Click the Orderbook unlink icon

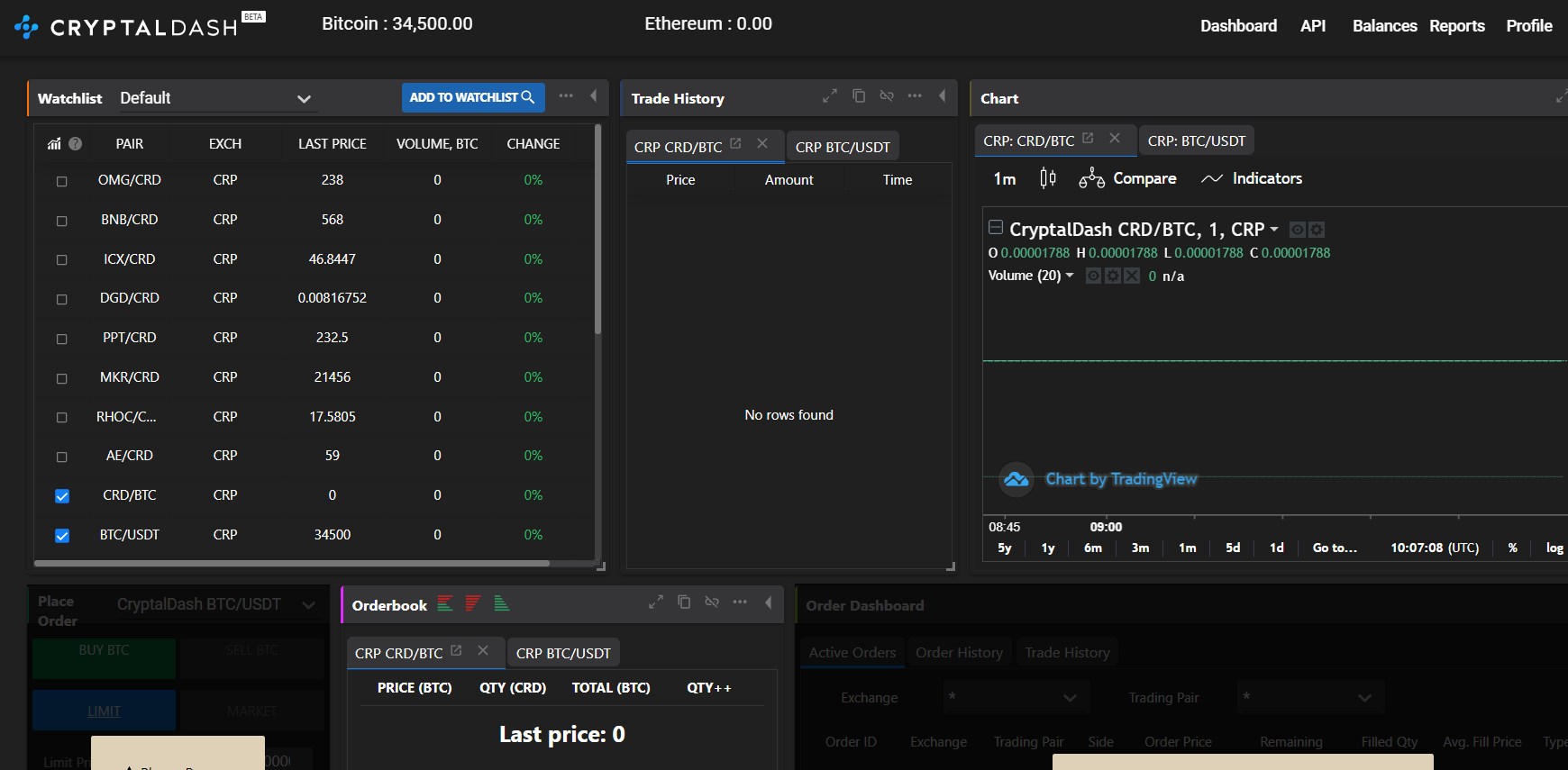(x=712, y=602)
